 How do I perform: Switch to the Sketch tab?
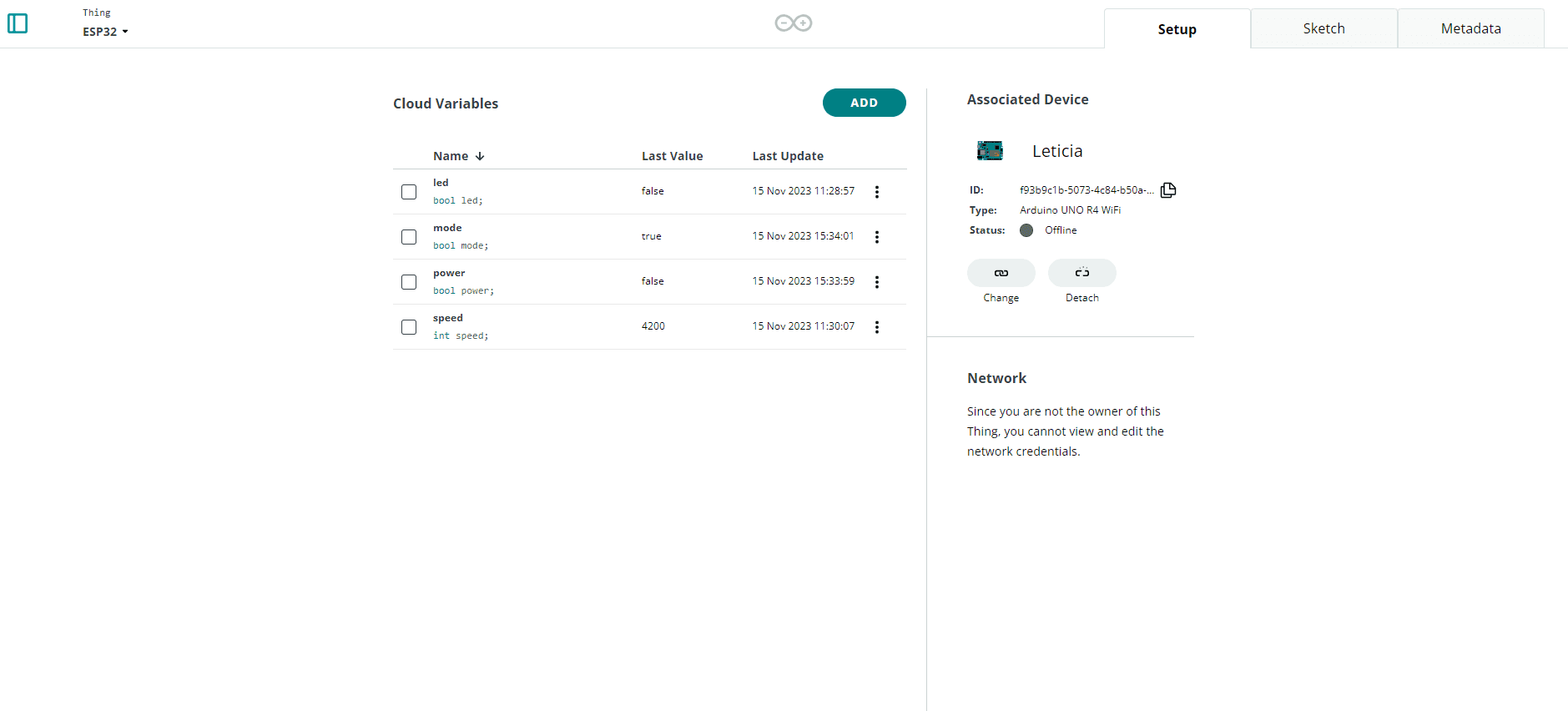[x=1323, y=28]
